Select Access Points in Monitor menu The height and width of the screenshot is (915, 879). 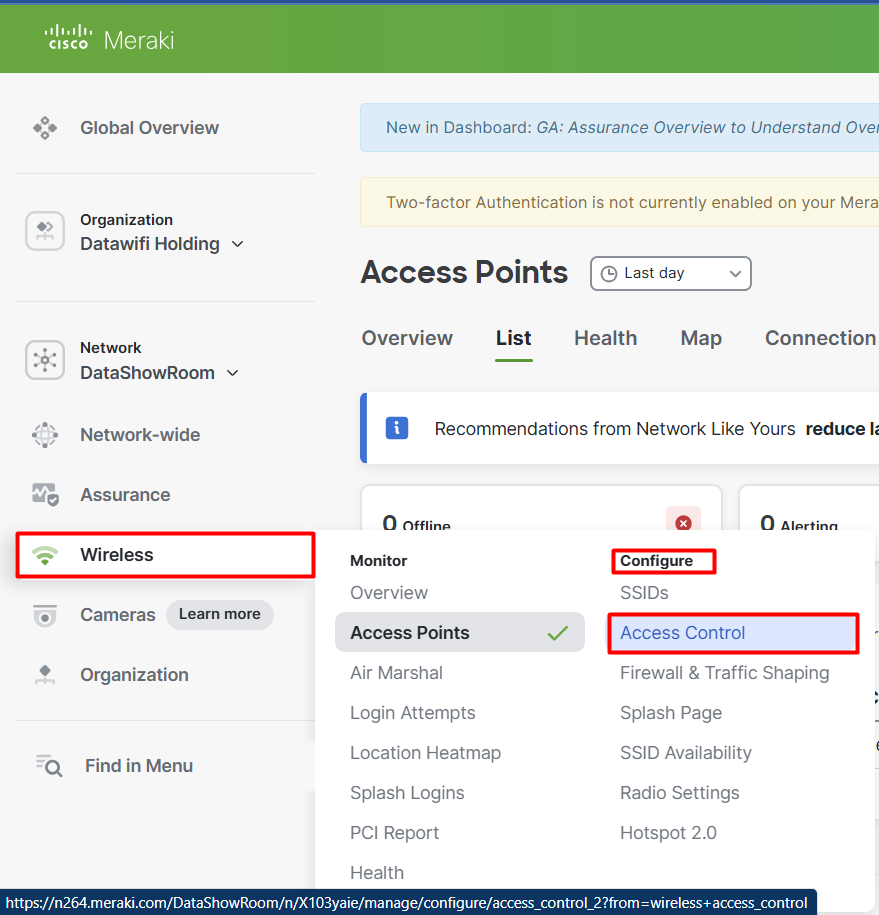click(460, 633)
